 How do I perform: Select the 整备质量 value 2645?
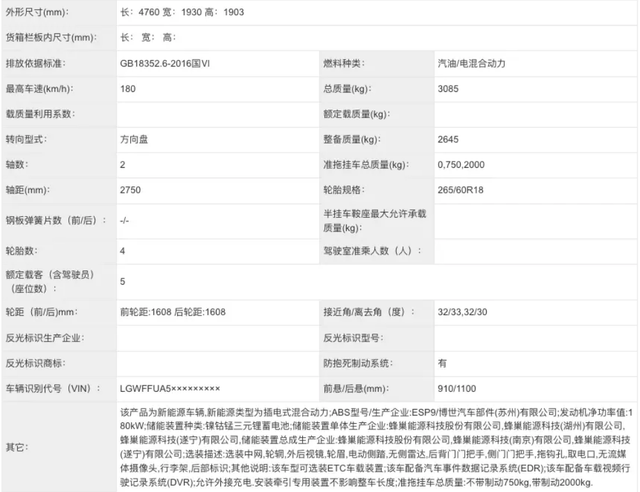[x=450, y=139]
